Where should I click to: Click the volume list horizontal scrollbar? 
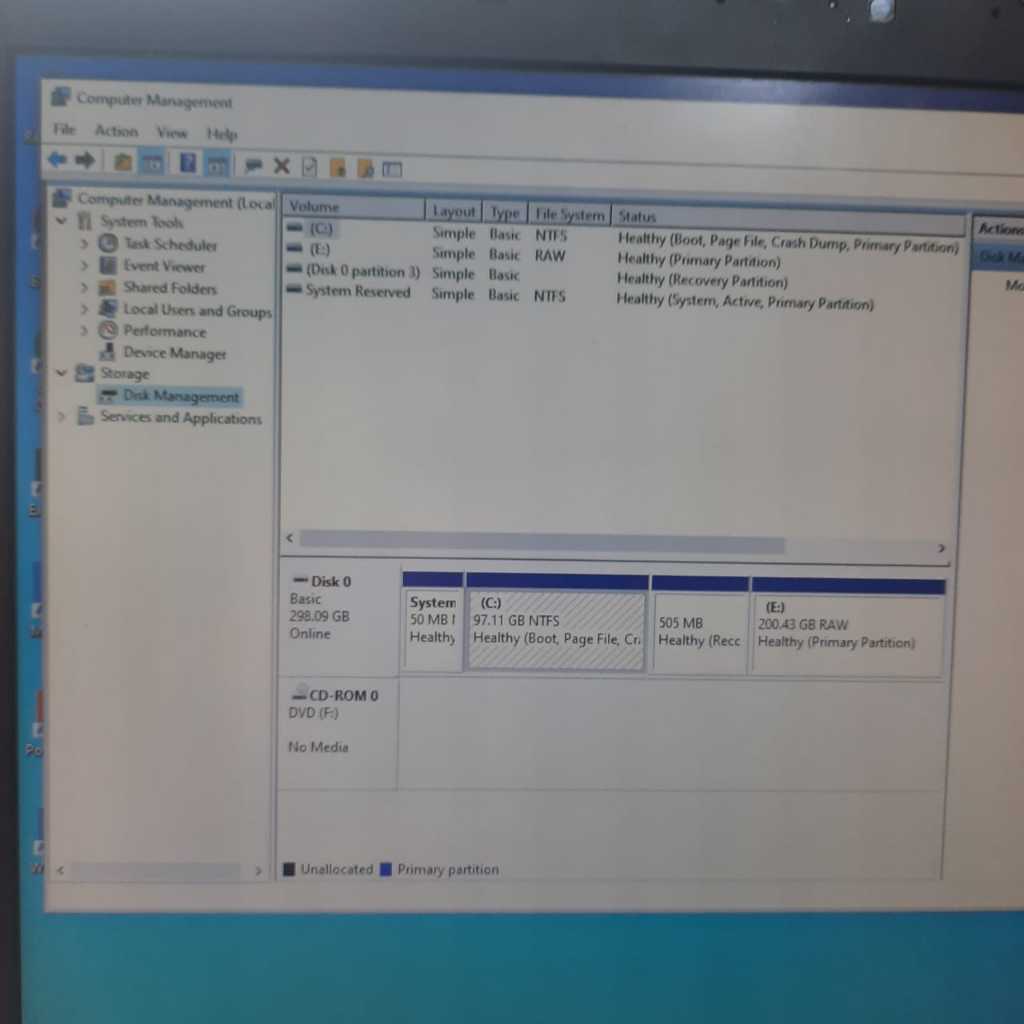(541, 543)
